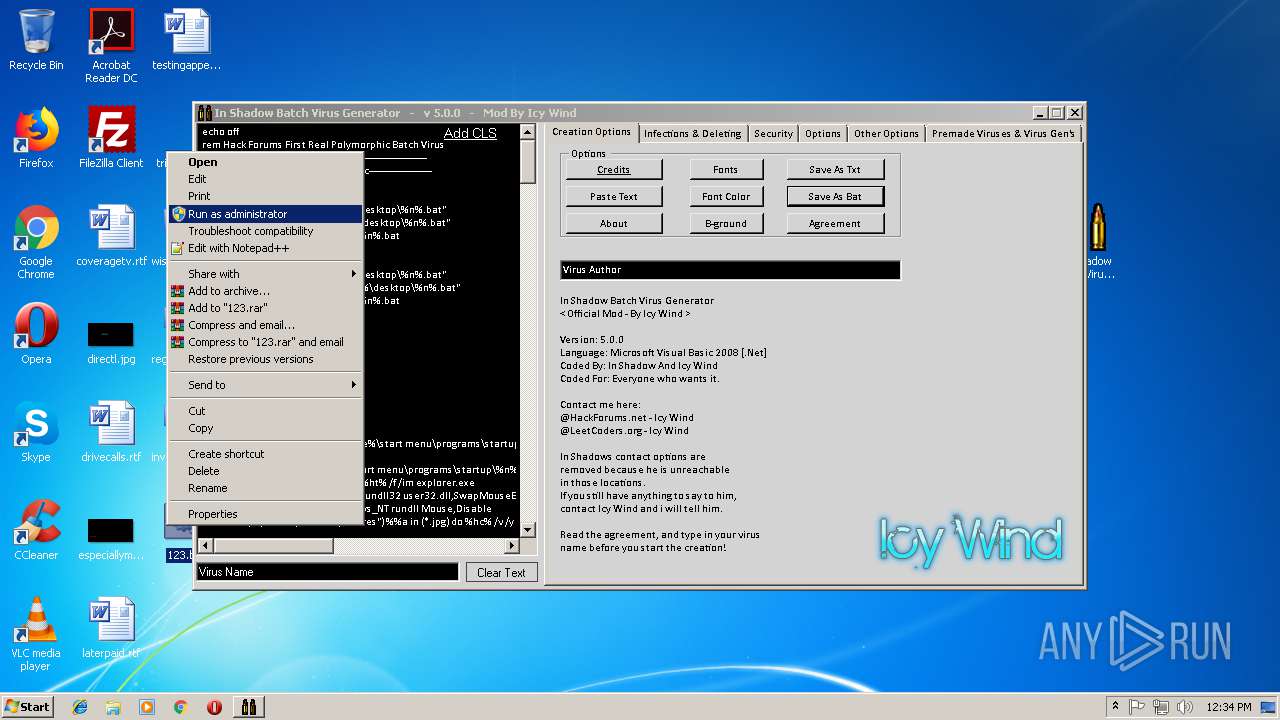Expand the Share with submenu

tap(265, 274)
